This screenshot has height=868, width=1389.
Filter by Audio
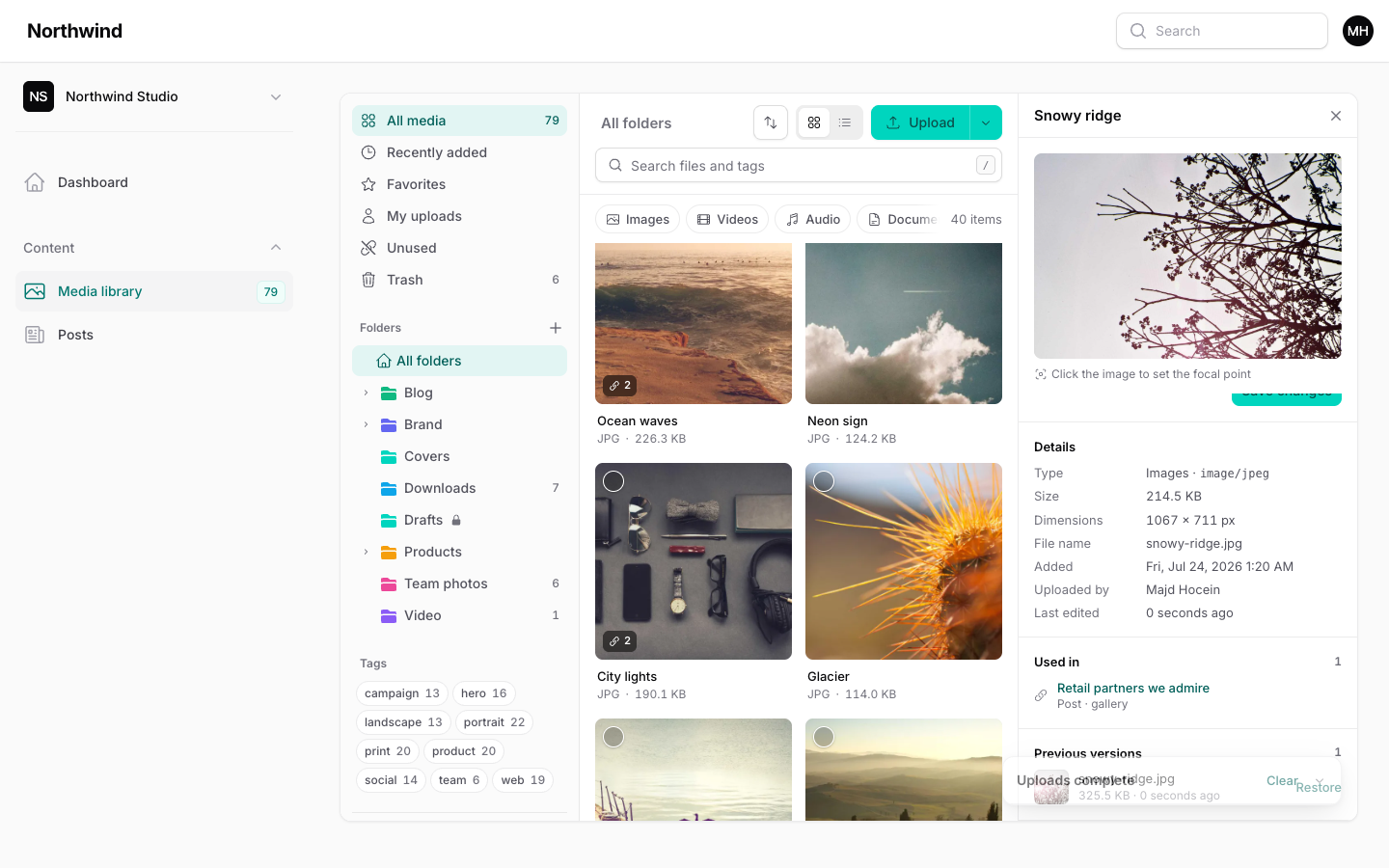click(813, 219)
